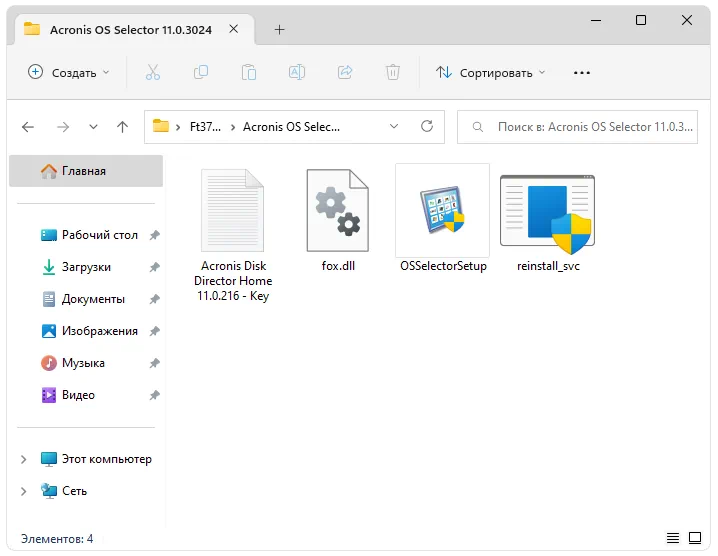
Task: Add a new Explorer tab
Action: (x=279, y=30)
